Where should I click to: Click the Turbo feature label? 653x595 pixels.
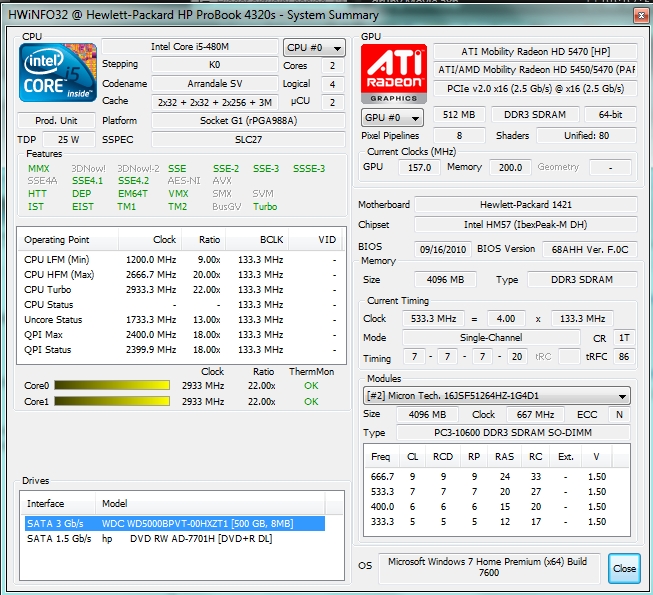(265, 207)
